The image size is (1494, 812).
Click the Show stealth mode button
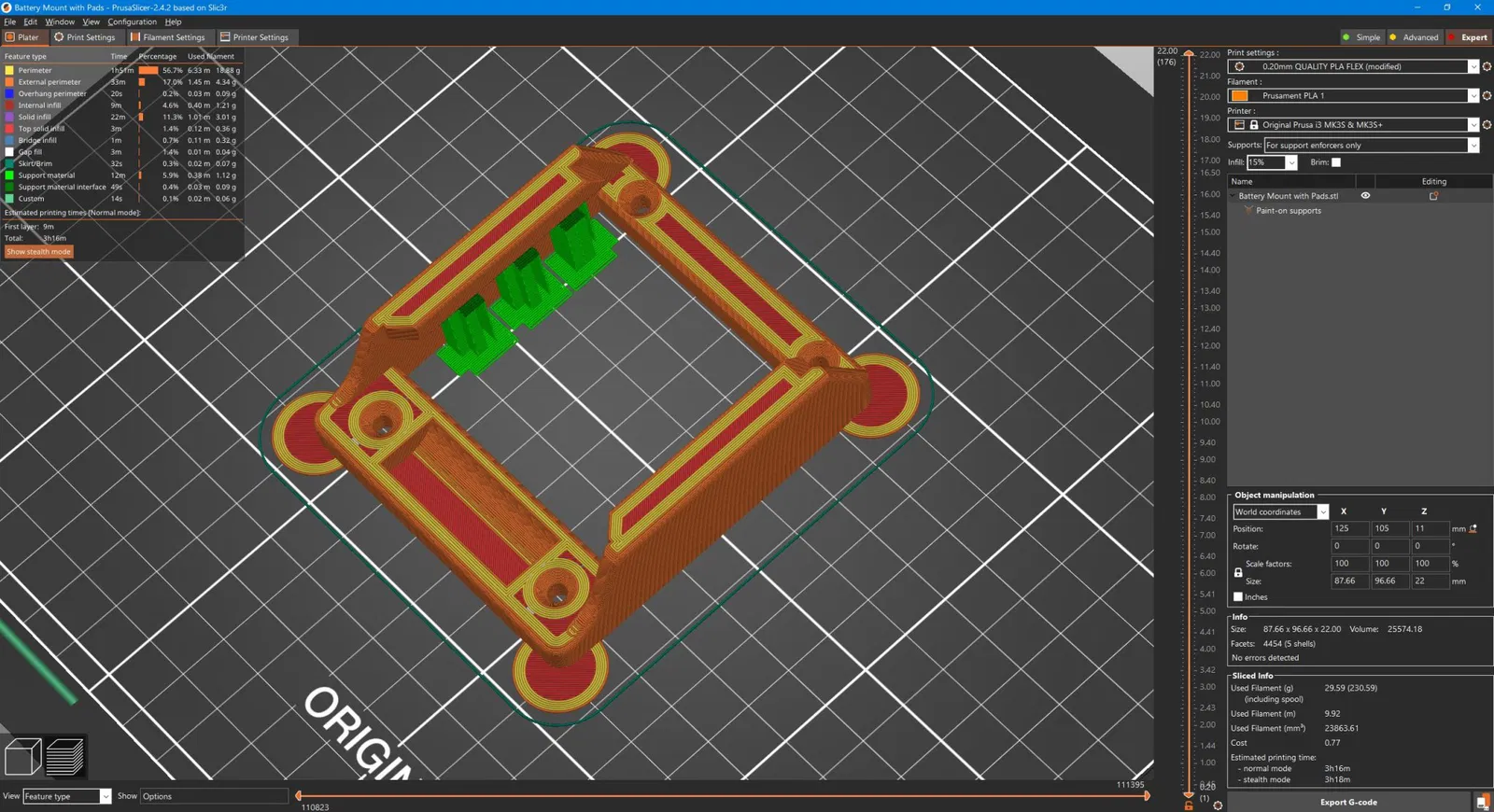[x=39, y=252]
